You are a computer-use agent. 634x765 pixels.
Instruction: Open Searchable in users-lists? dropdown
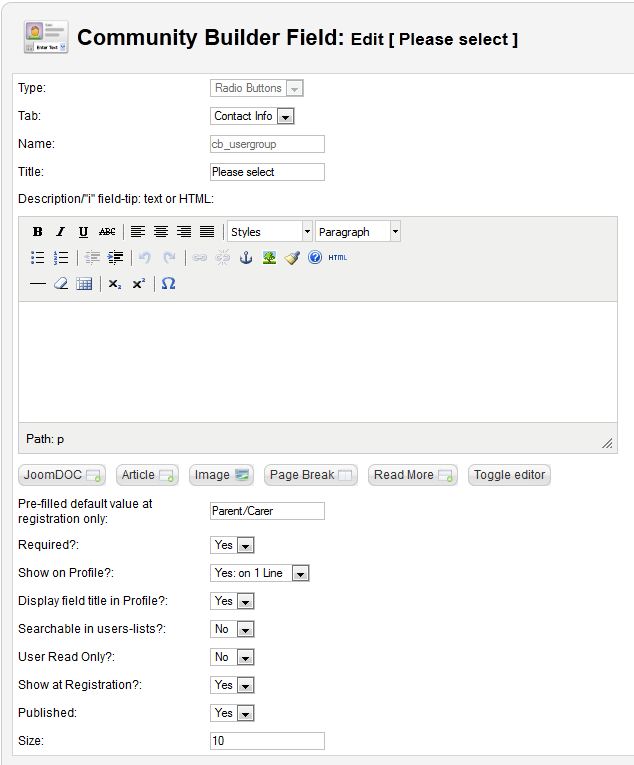(232, 629)
